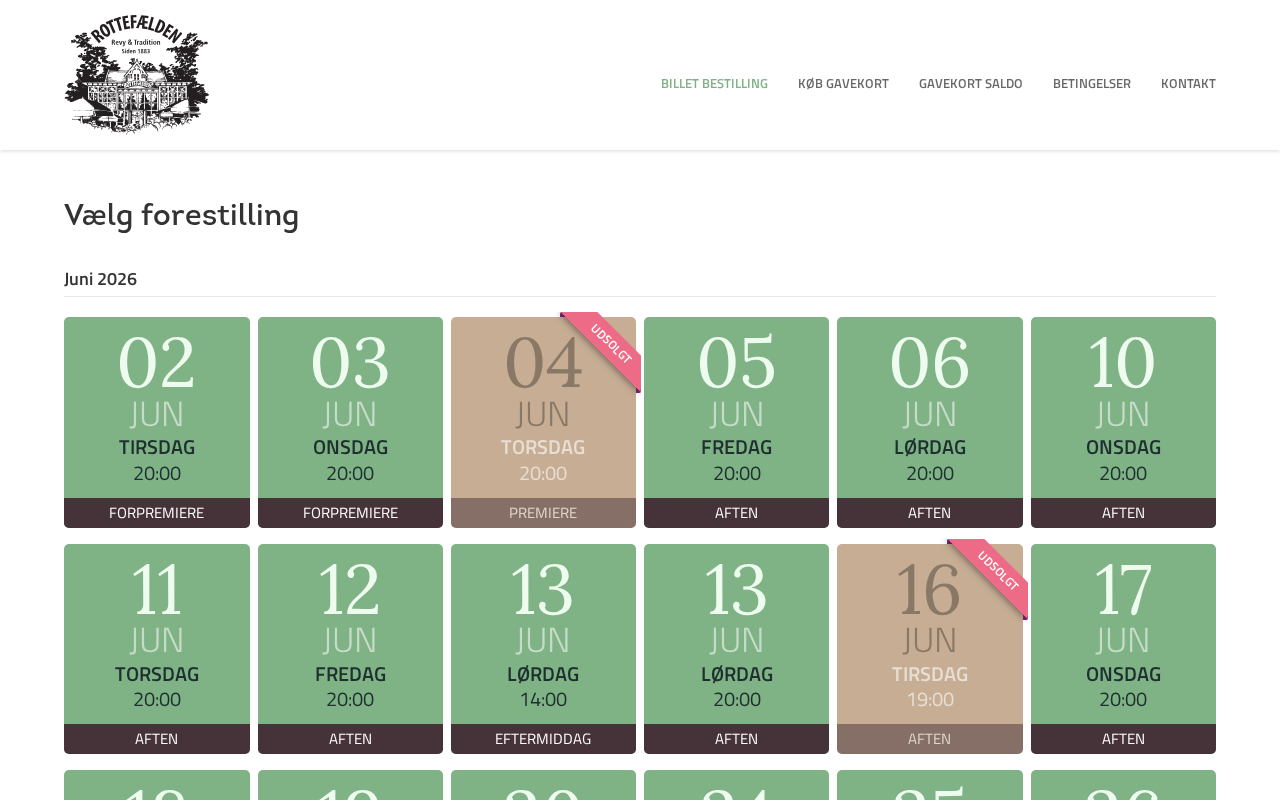Click the Udsolgt ribbon on 04 Jun

tap(609, 344)
